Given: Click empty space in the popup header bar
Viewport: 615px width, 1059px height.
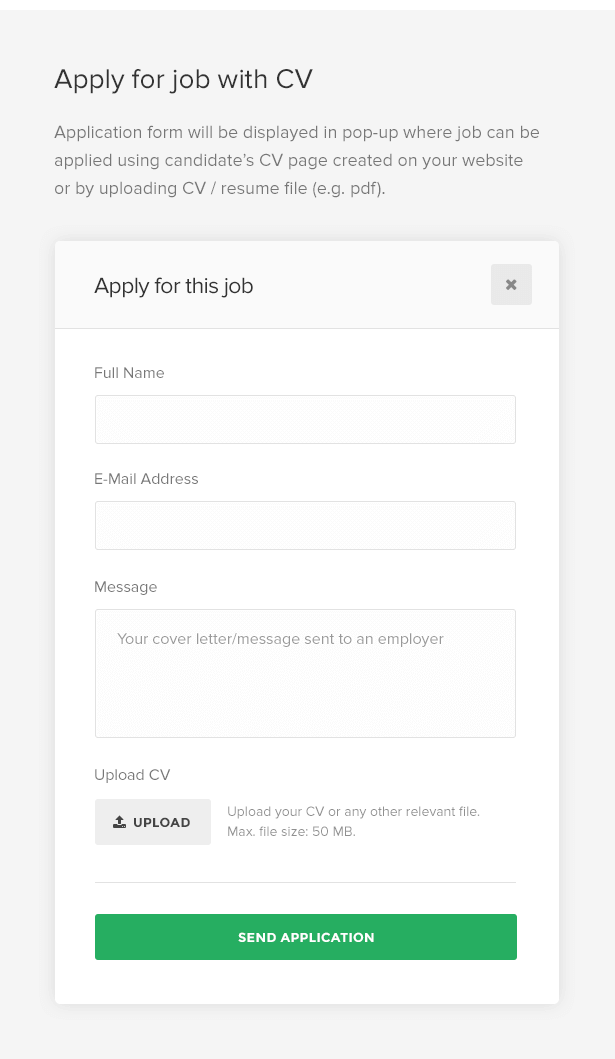Looking at the screenshot, I should point(380,286).
